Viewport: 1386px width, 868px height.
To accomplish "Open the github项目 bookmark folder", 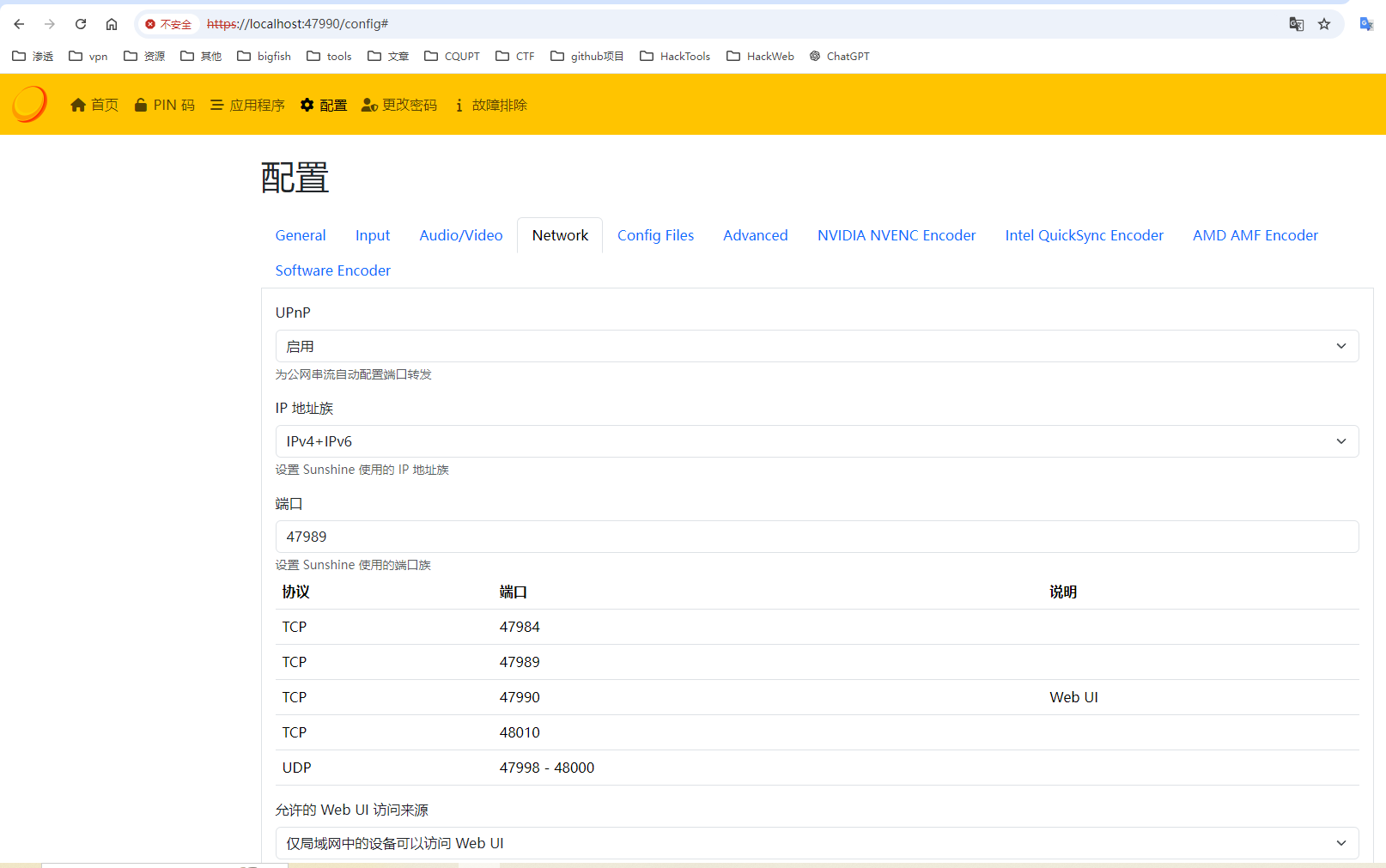I will [587, 56].
